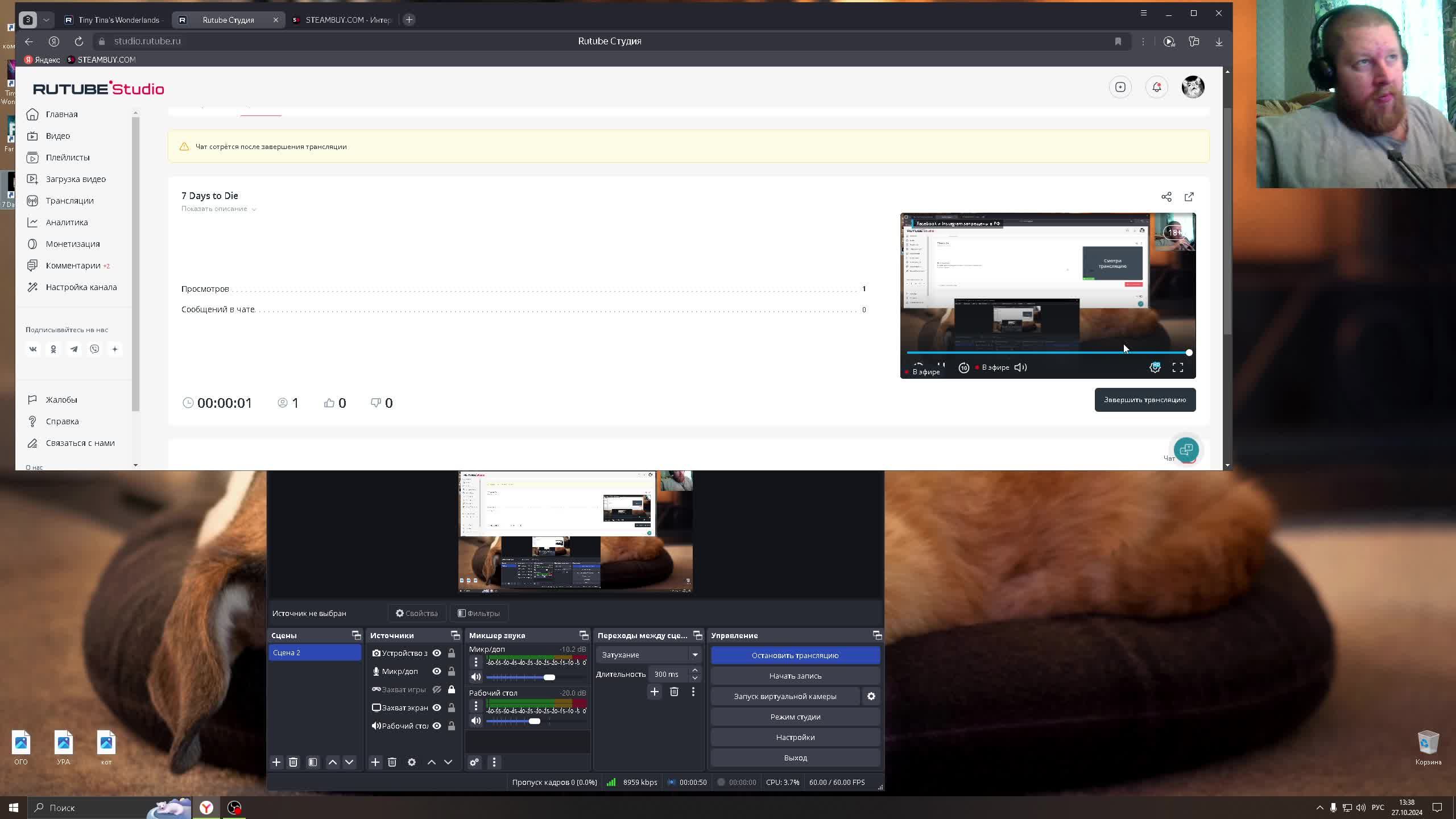Open notifications bell in Rutube Studio
The height and width of the screenshot is (819, 1456).
(x=1156, y=87)
